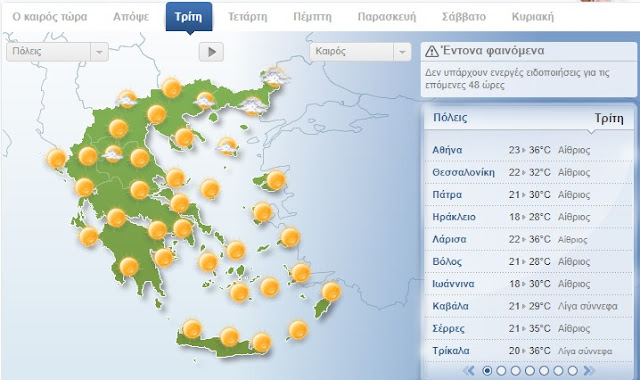Viewport: 640px width, 380px height.
Task: Open the Παρασκευή tab
Action: point(387,17)
